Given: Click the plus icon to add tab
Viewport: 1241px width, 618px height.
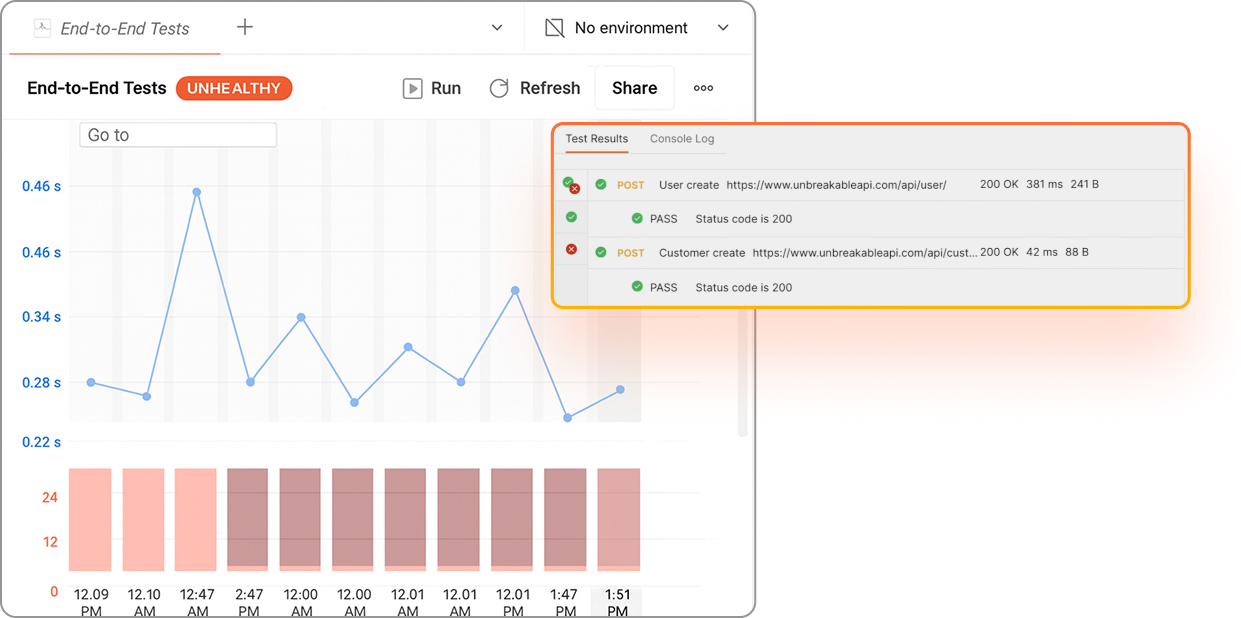Looking at the screenshot, I should [244, 27].
